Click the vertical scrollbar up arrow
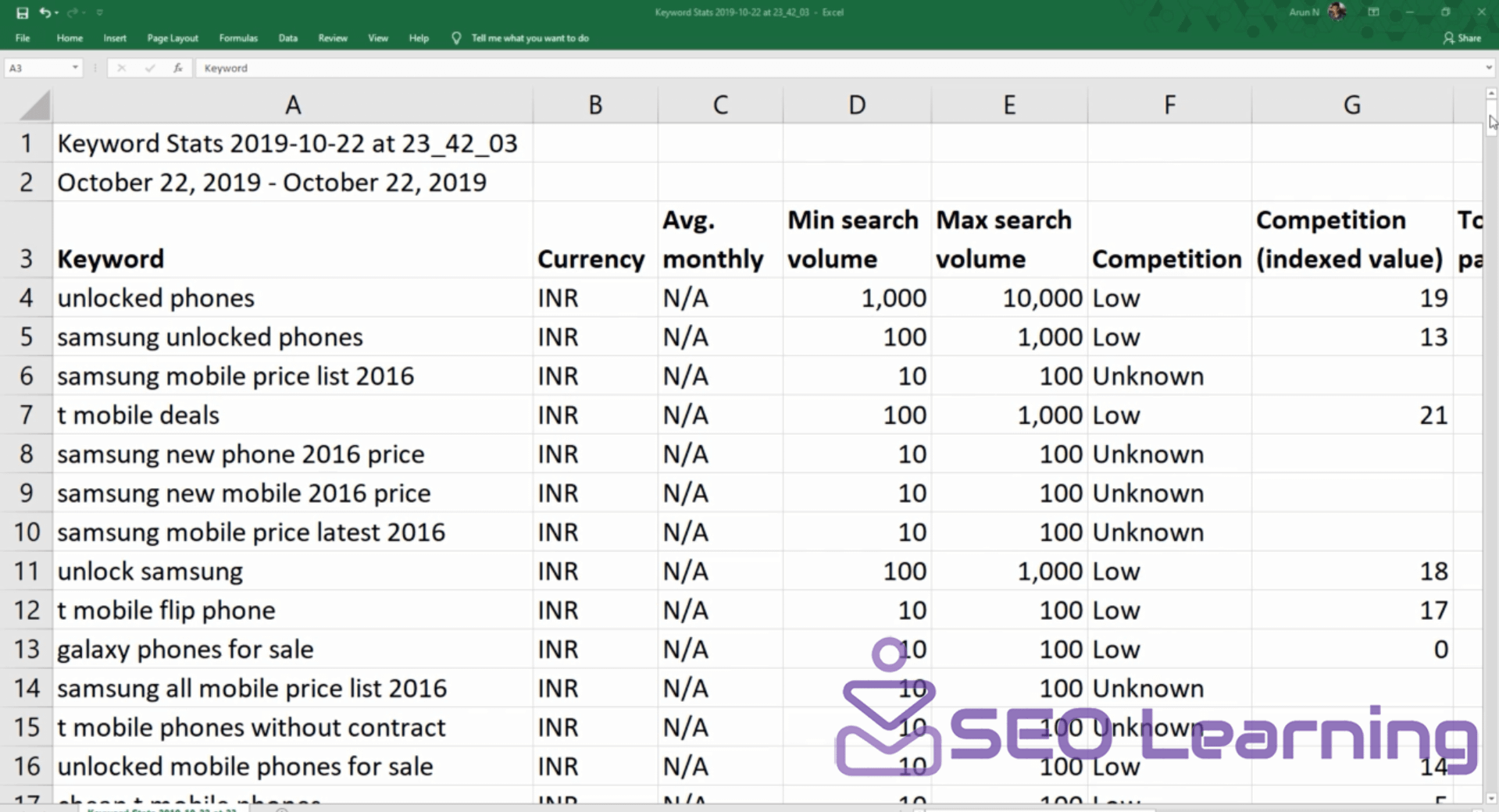Viewport: 1499px width, 812px height. (1491, 94)
